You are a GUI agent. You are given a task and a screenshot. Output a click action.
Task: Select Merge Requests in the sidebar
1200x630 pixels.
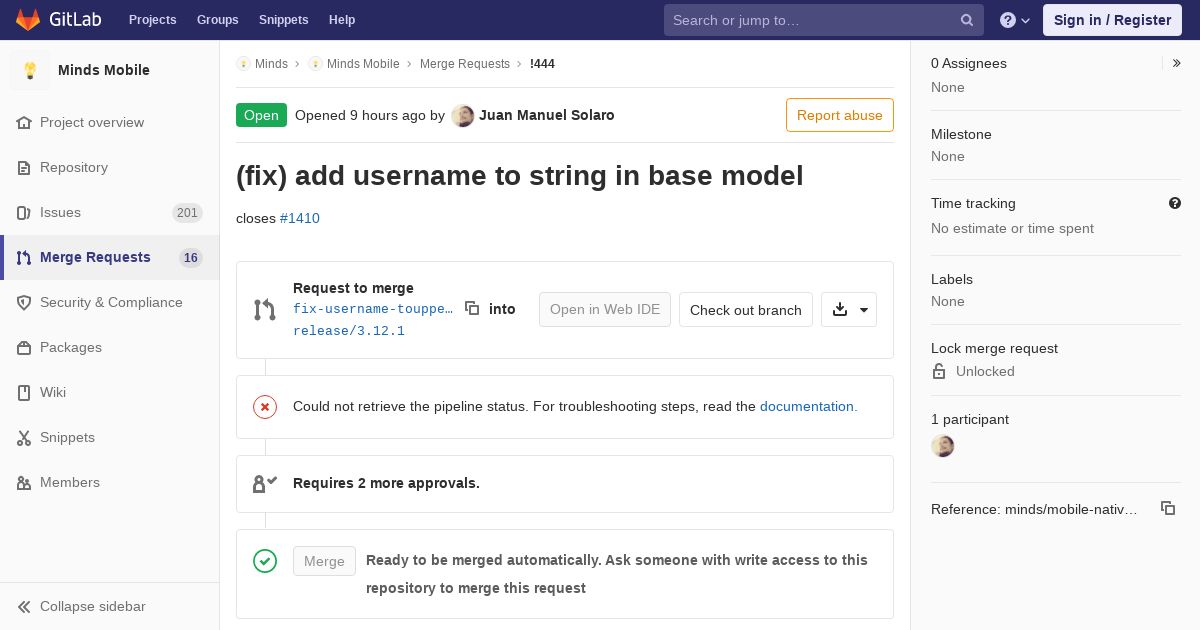point(95,257)
